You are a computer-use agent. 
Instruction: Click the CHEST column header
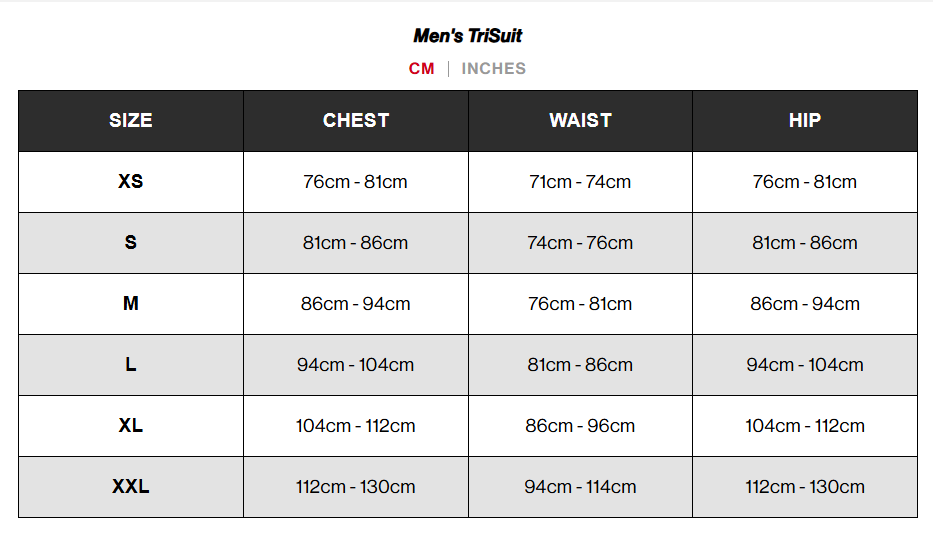click(356, 121)
